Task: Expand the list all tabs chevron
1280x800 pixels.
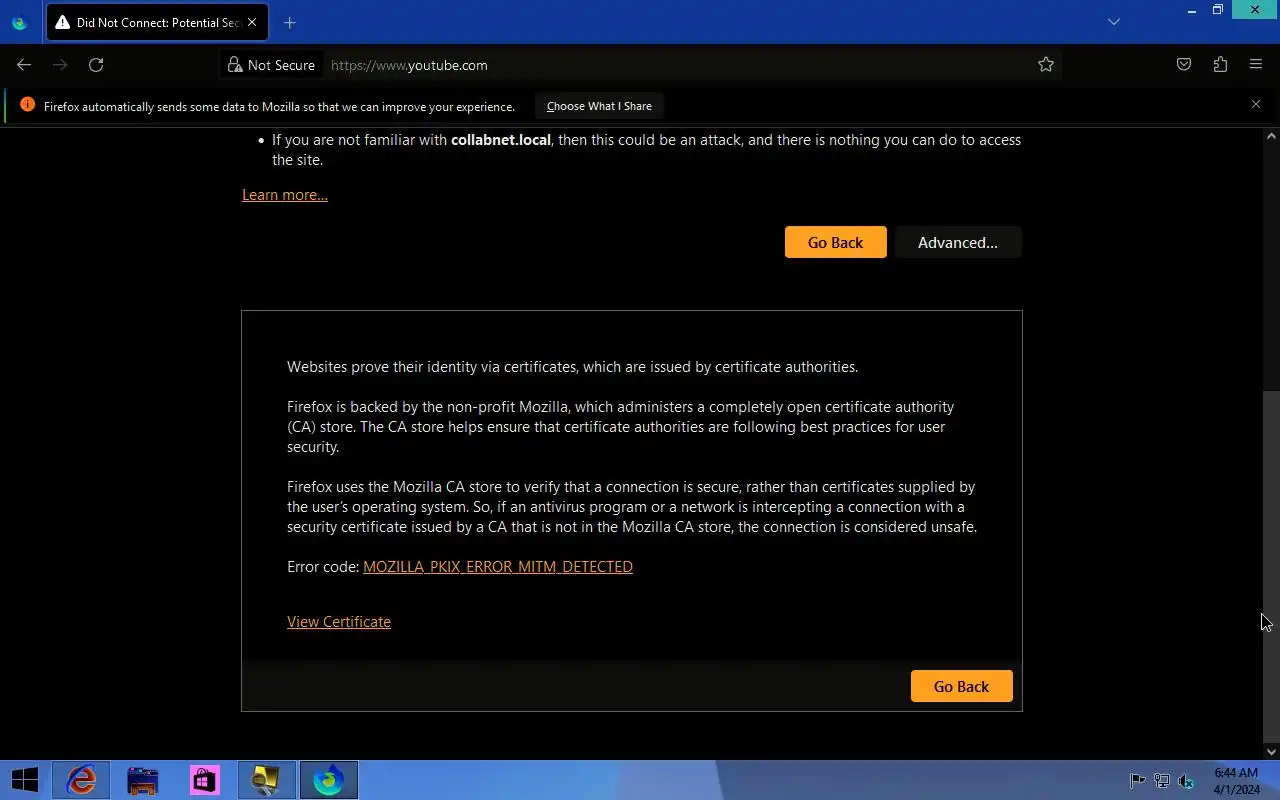Action: [x=1114, y=22]
